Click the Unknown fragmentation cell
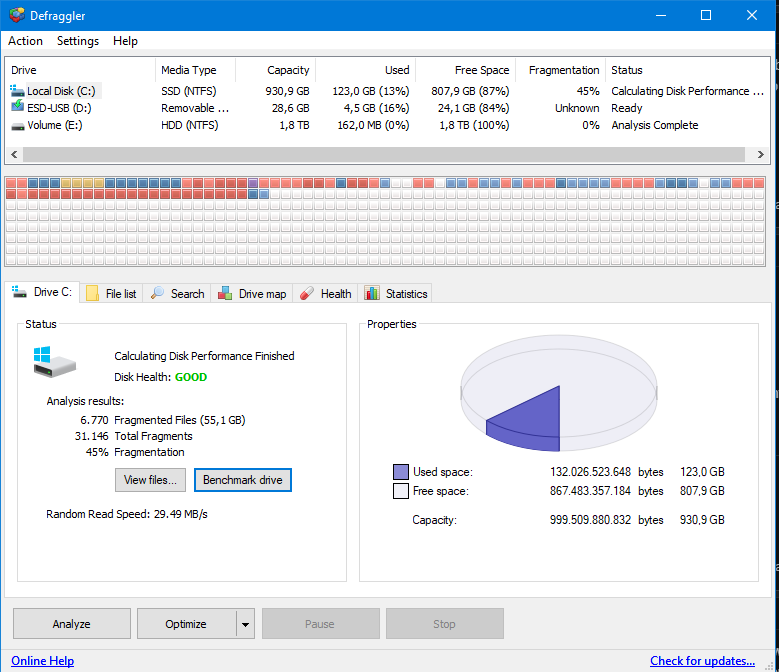 (x=577, y=108)
